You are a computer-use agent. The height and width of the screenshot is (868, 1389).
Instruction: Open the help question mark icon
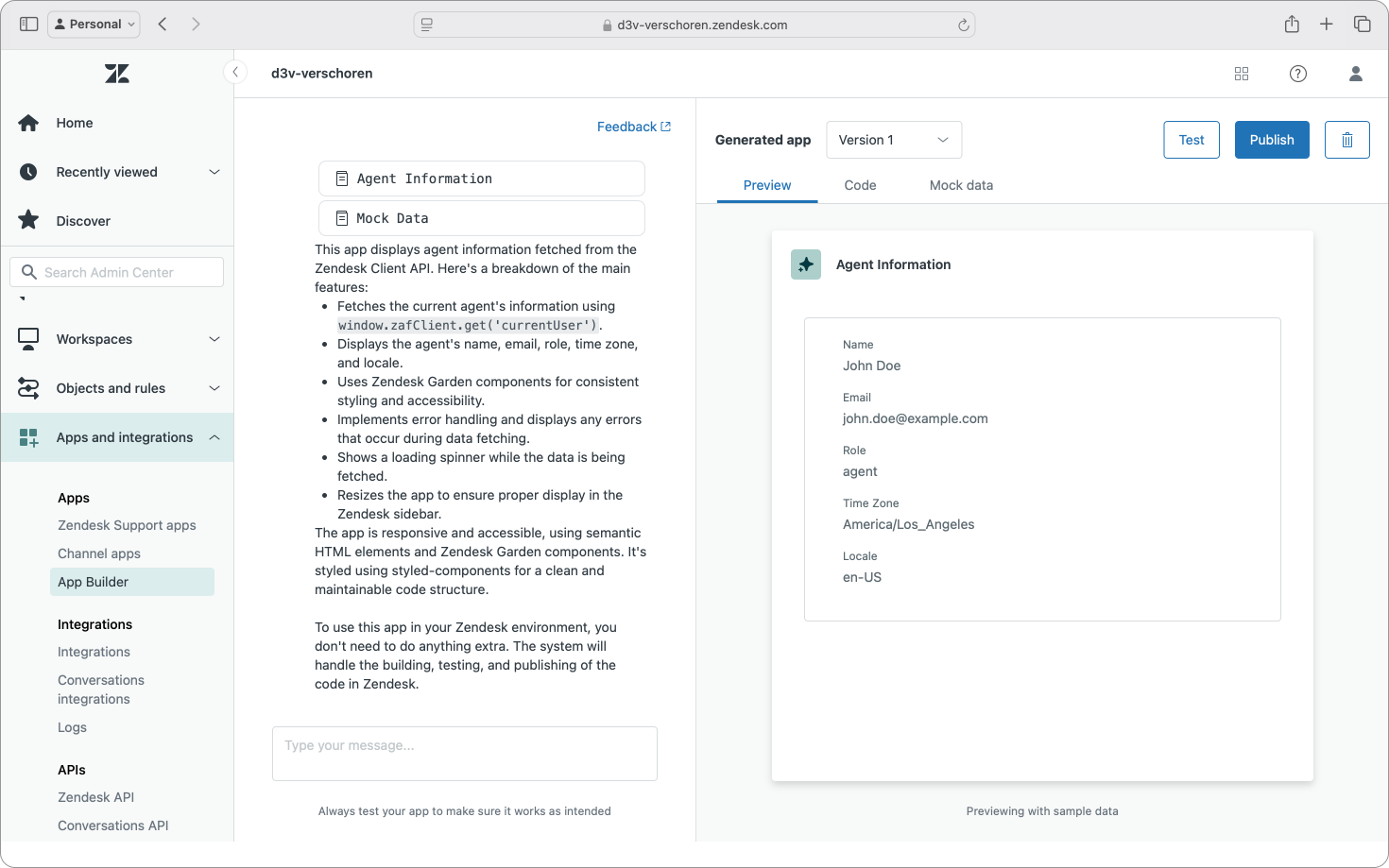1298,74
